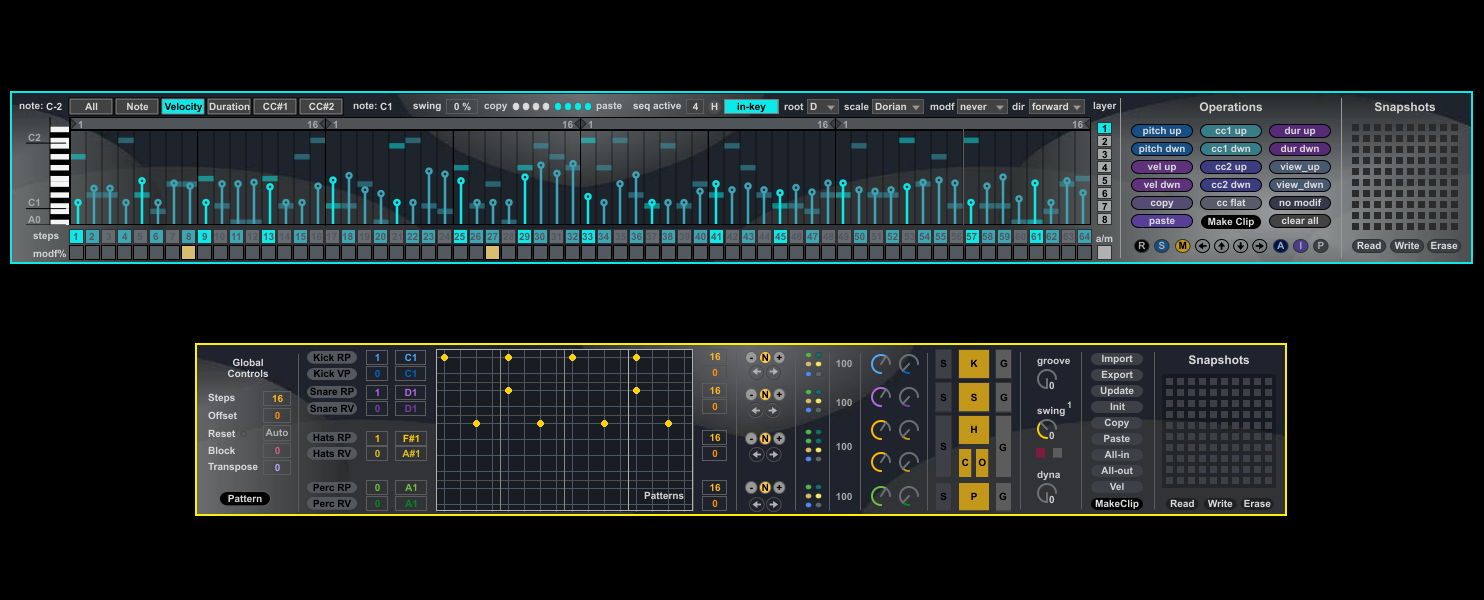Screen dimensions: 1484x600
Task: Click the yellow N icon in Perc row
Action: coord(765,488)
